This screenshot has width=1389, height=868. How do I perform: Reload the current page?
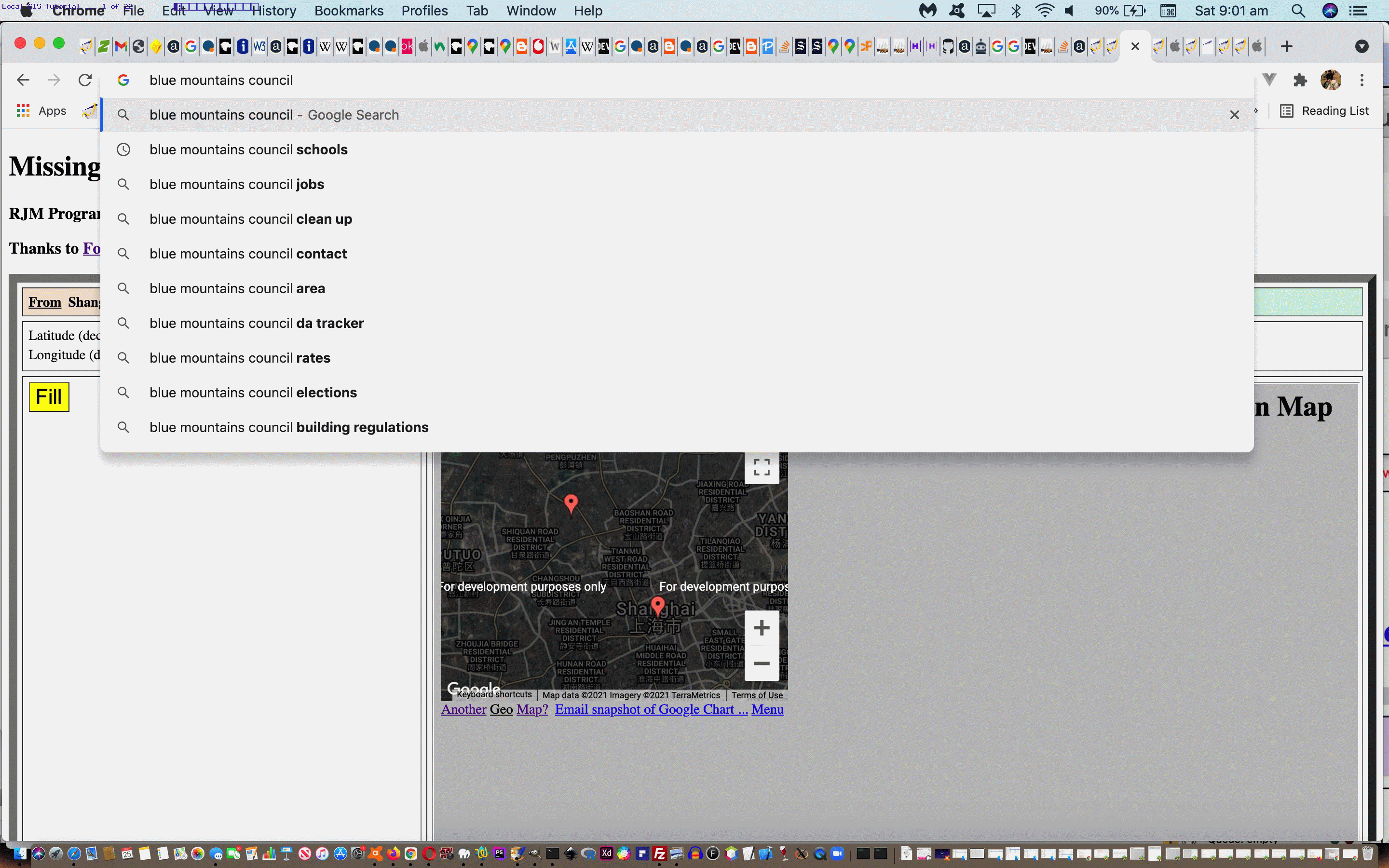pos(85,80)
